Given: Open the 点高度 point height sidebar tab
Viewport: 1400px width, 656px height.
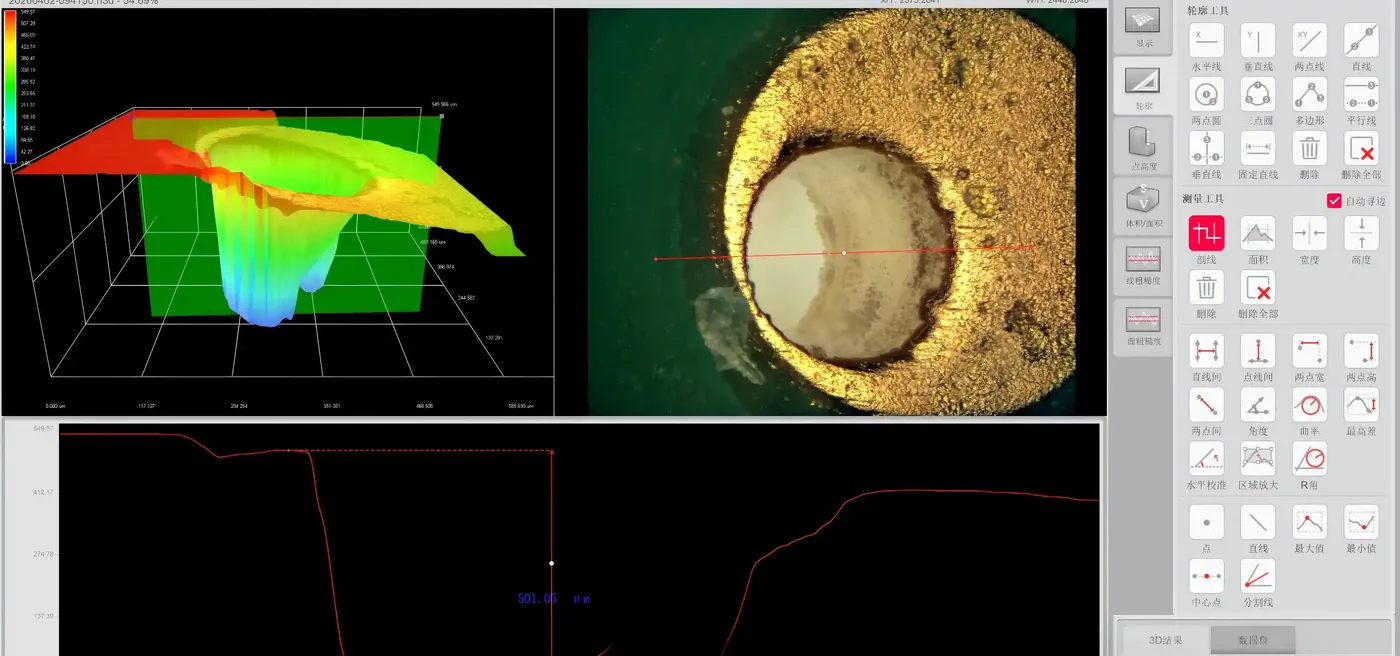Looking at the screenshot, I should tap(1143, 147).
